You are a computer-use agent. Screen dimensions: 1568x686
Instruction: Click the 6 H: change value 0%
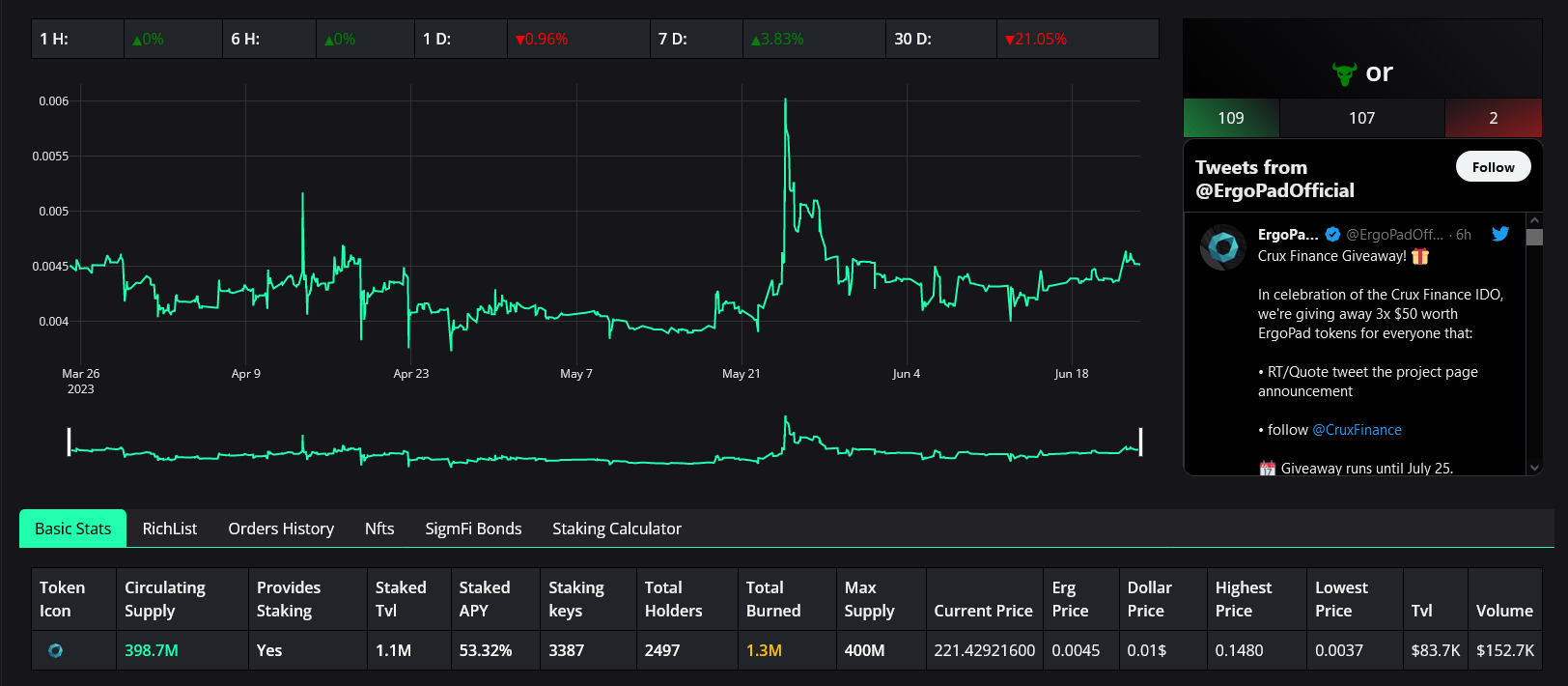(x=340, y=40)
